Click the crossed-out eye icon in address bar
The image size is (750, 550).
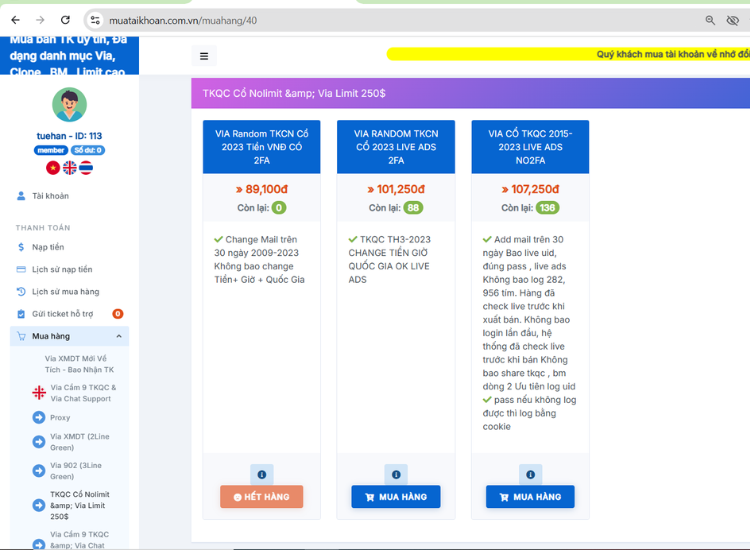[x=732, y=20]
